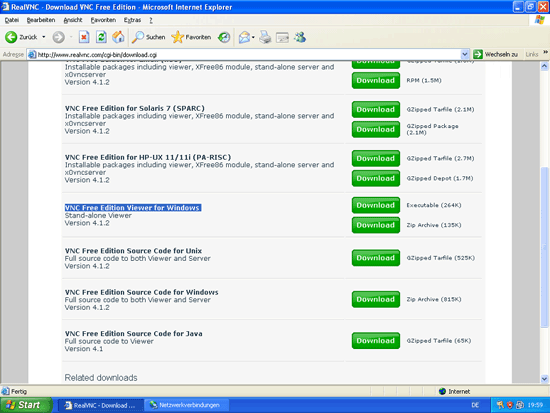
Task: Open the Bearbeiten menu
Action: pos(41,20)
